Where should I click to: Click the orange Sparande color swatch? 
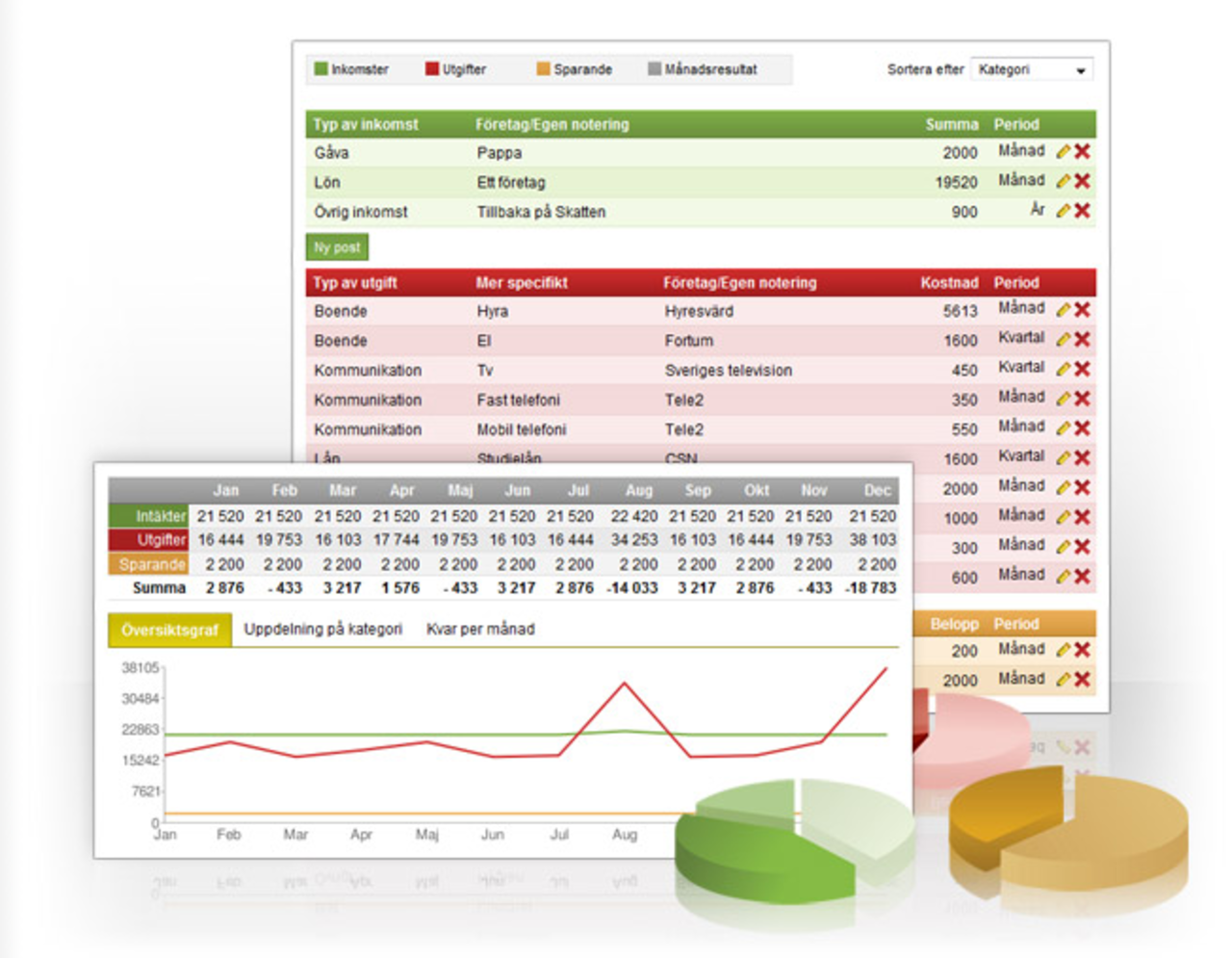543,69
